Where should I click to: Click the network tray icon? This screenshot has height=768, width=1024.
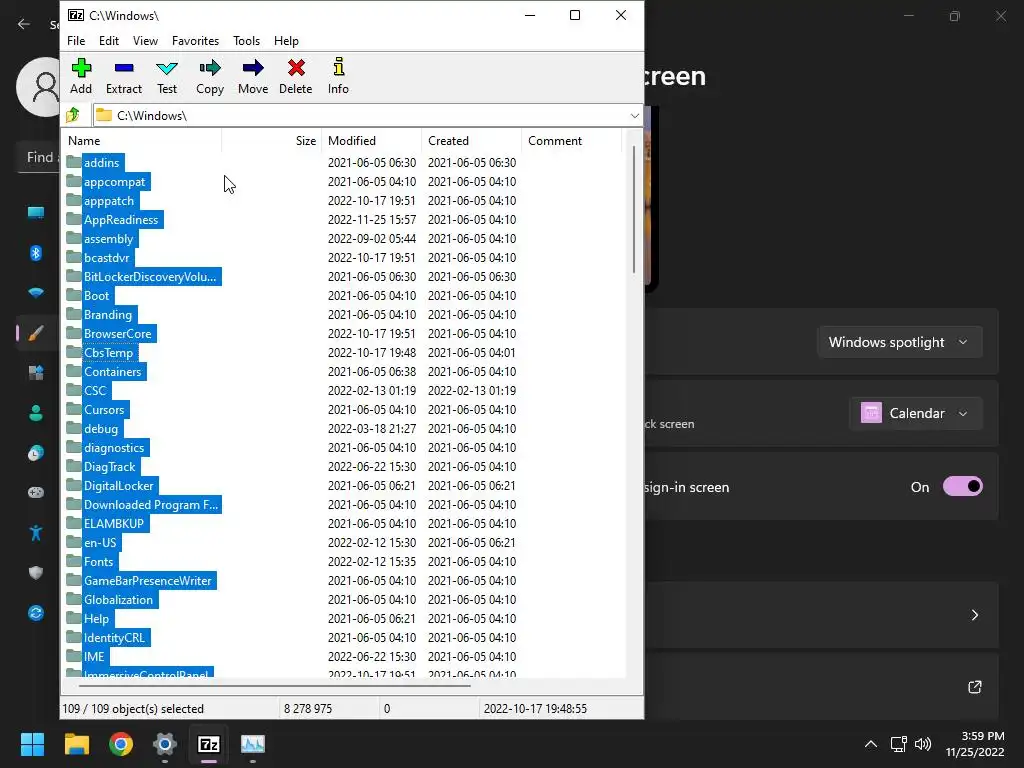pyautogui.click(x=899, y=744)
